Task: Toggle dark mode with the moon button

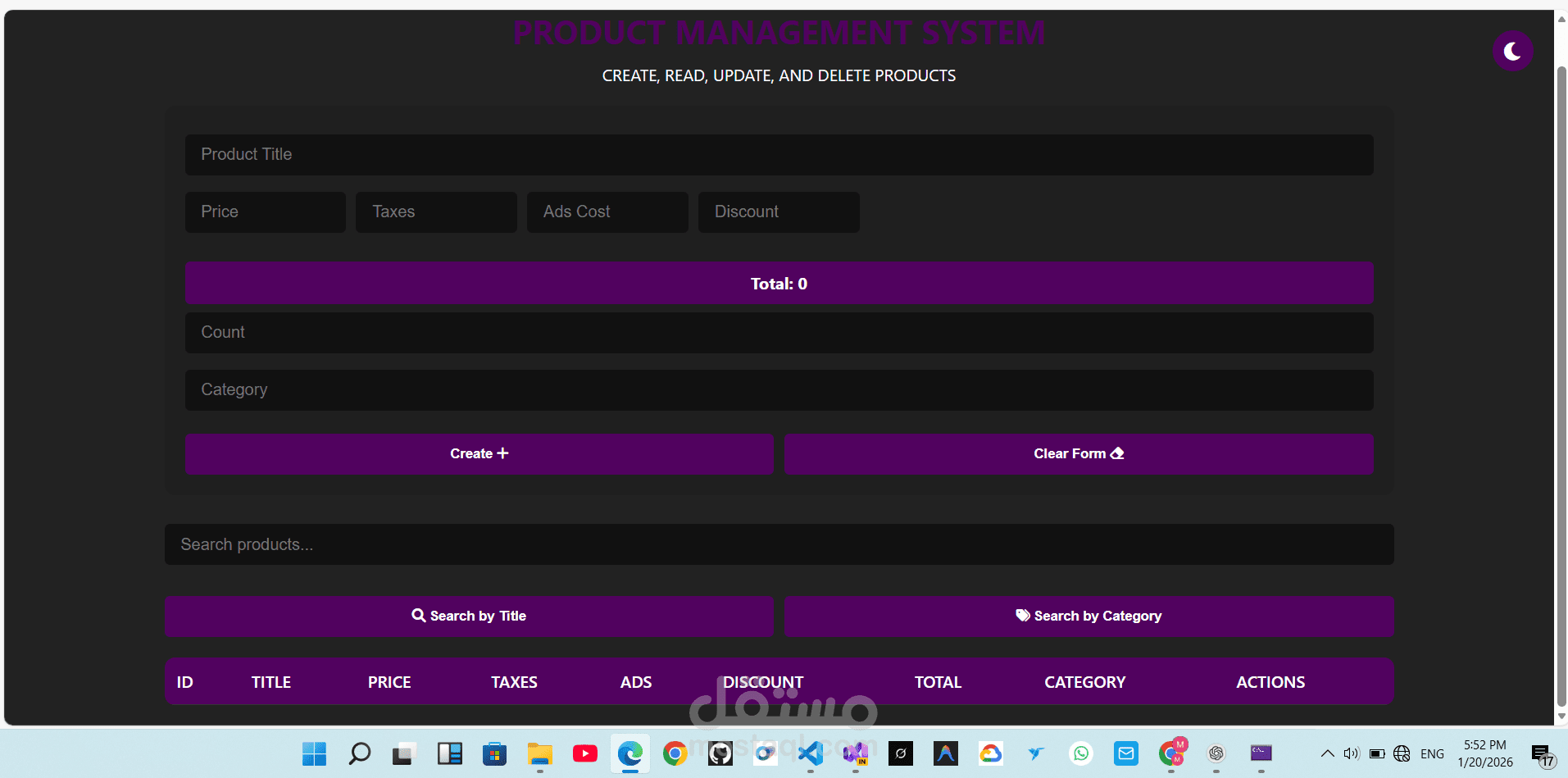Action: pyautogui.click(x=1512, y=52)
